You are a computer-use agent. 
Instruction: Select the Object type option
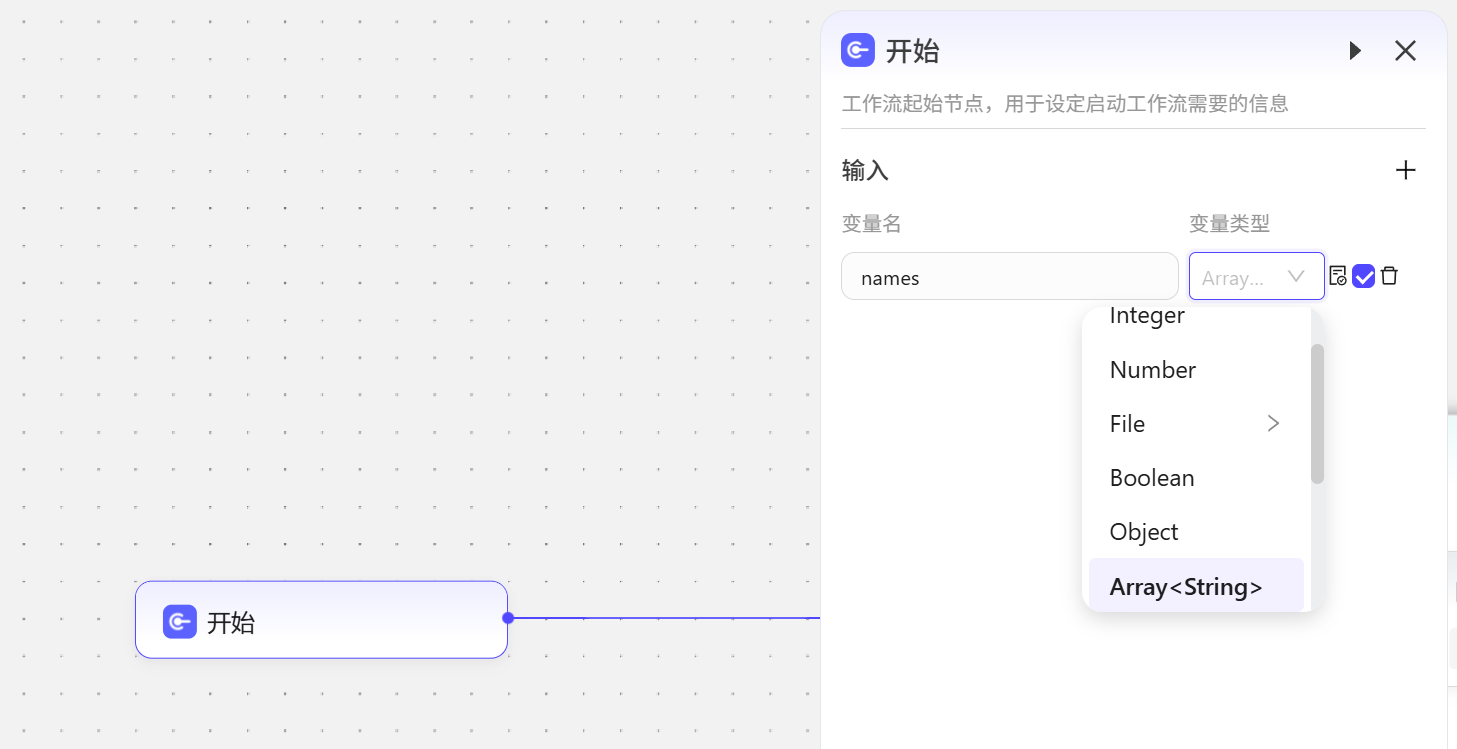tap(1144, 532)
